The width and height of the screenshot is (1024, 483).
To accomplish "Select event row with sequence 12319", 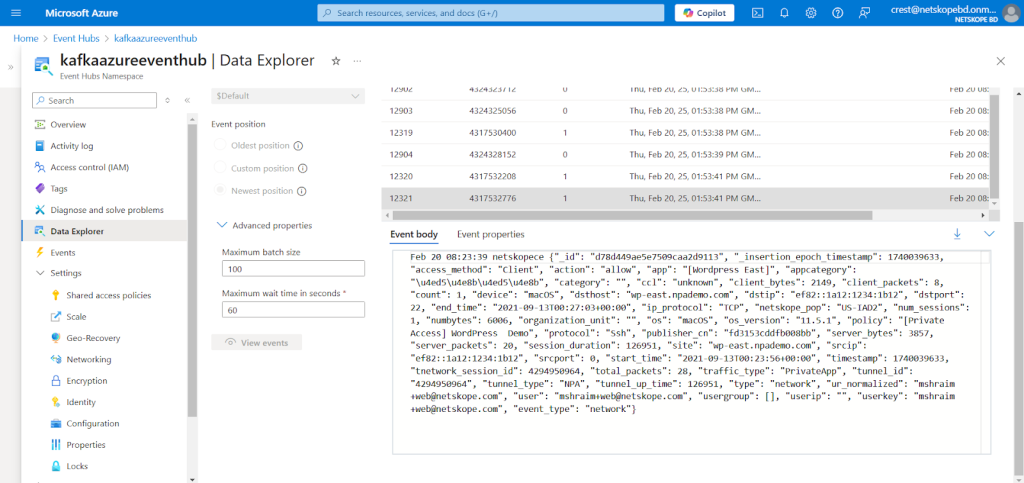I will 685,132.
